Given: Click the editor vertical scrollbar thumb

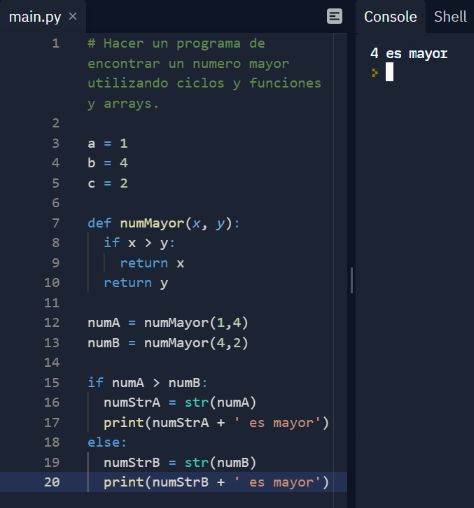Looking at the screenshot, I should coord(352,280).
